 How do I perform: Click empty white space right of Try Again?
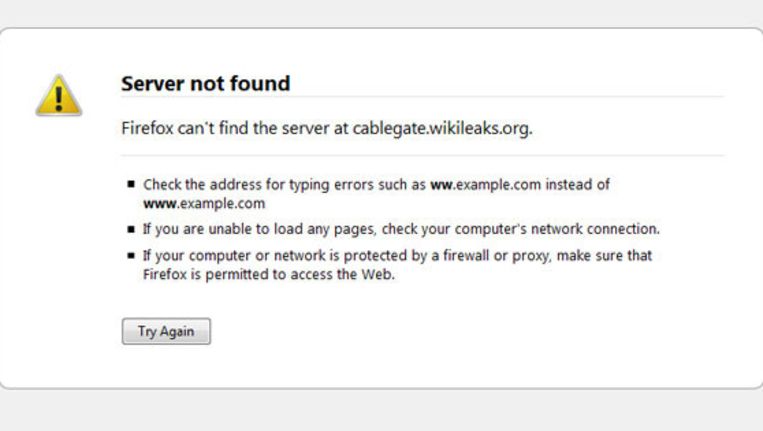450,332
